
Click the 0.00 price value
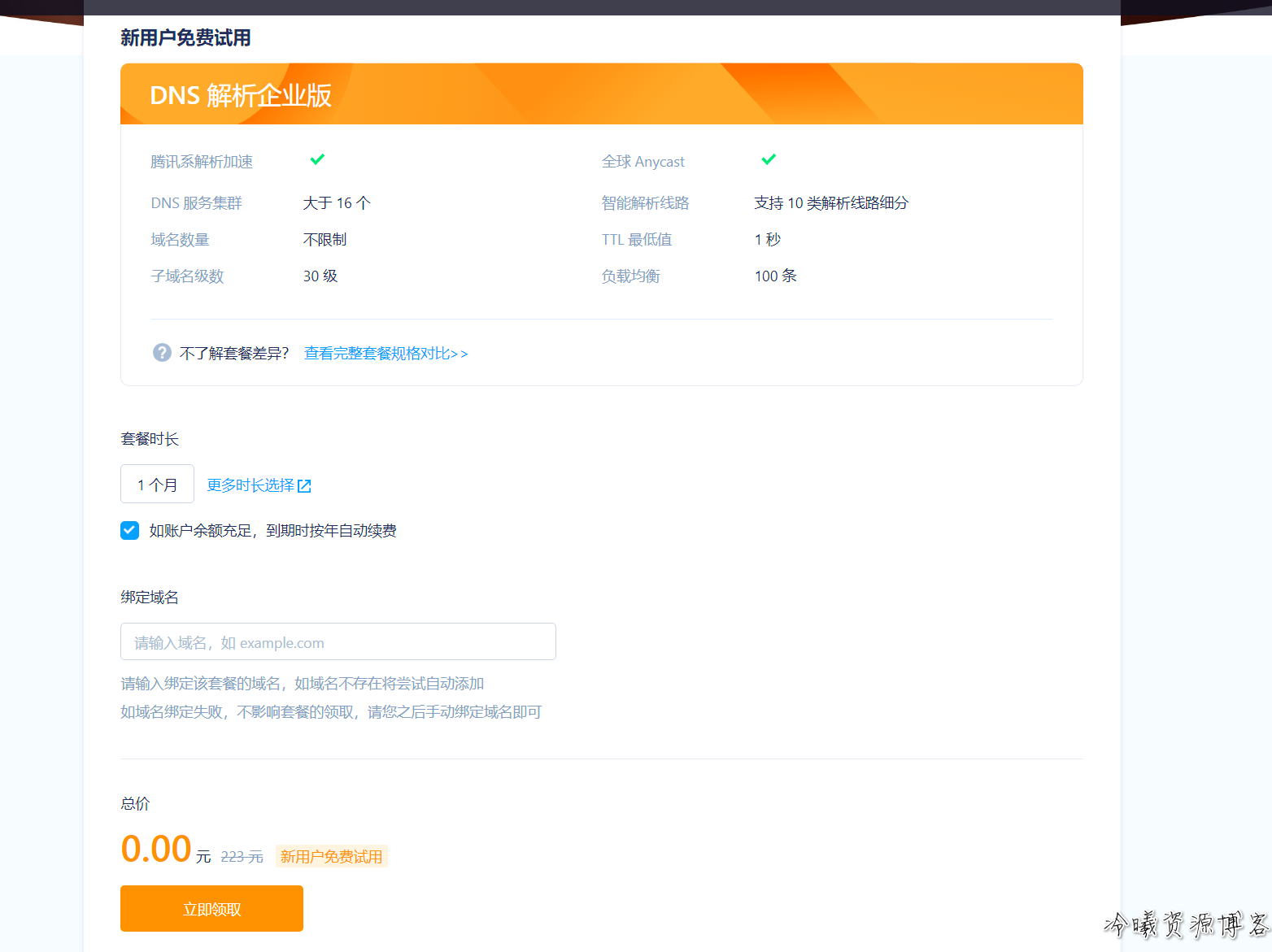155,849
